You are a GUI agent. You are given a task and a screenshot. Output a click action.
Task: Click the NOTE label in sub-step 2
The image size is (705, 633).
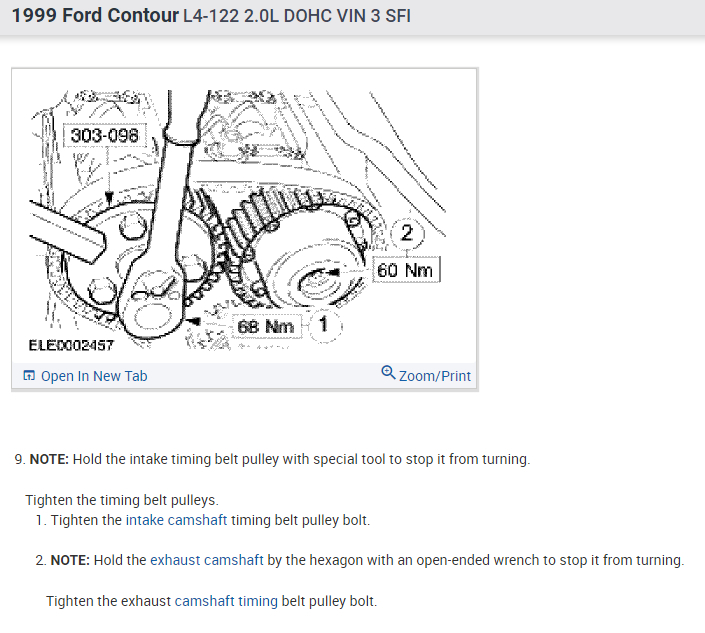pos(70,560)
